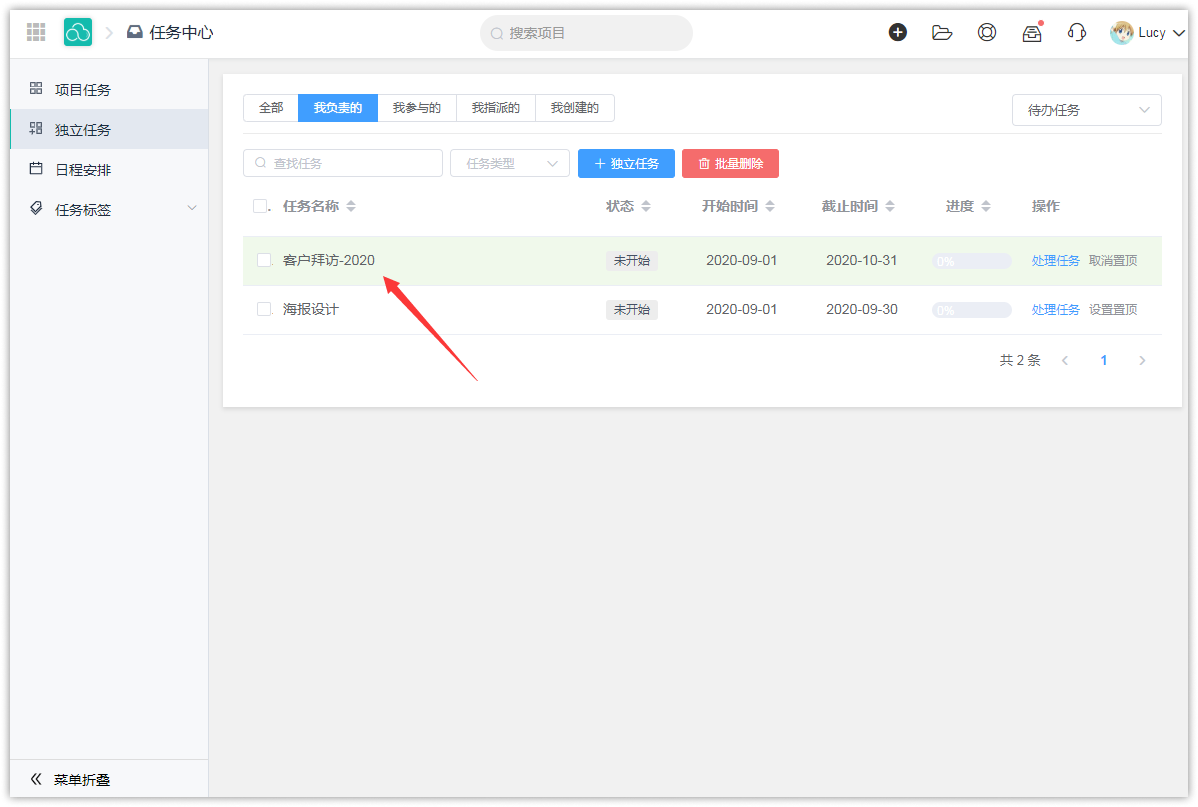The width and height of the screenshot is (1198, 807).
Task: Click the 批量删除 button
Action: pyautogui.click(x=730, y=163)
